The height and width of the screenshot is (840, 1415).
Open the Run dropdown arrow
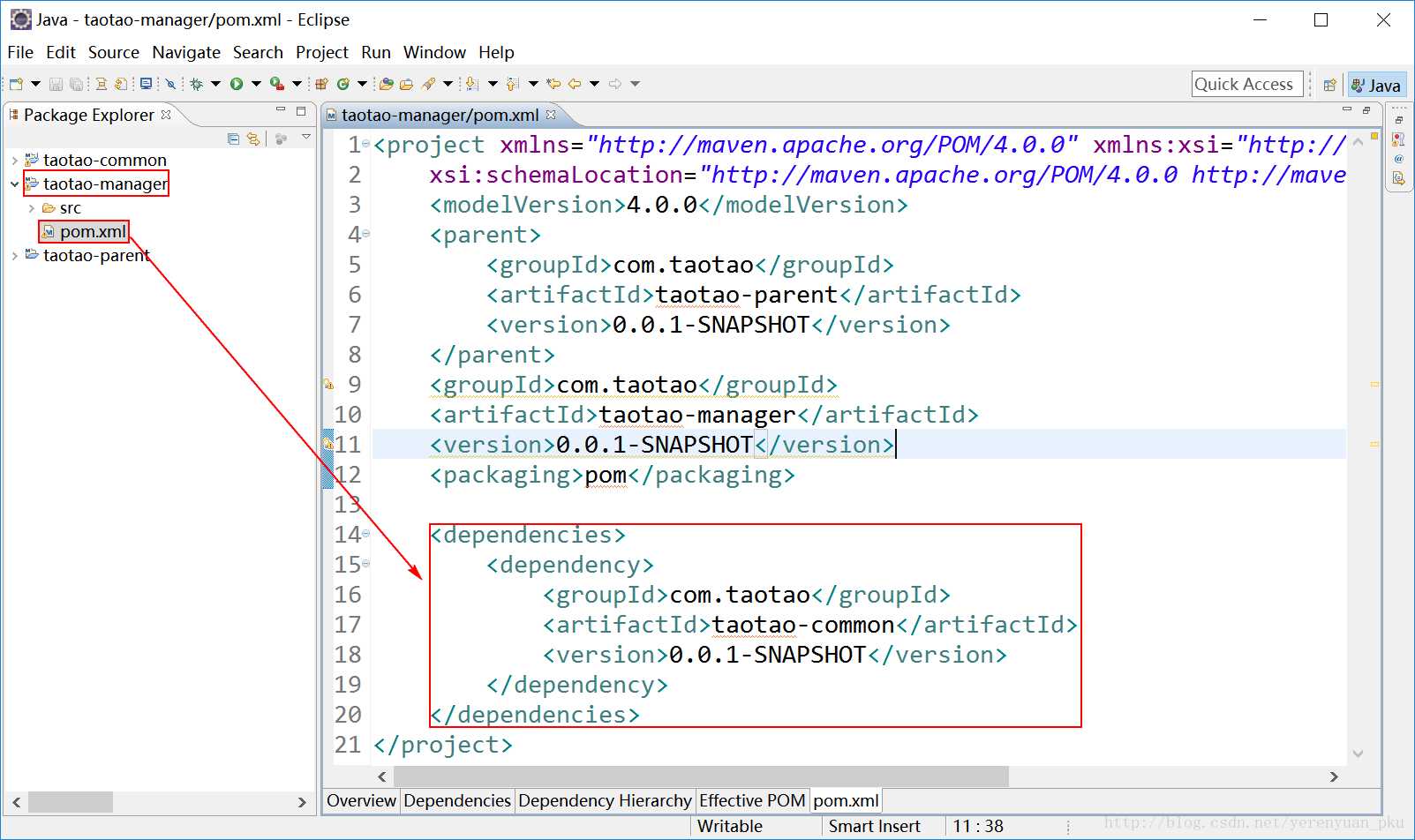coord(256,84)
